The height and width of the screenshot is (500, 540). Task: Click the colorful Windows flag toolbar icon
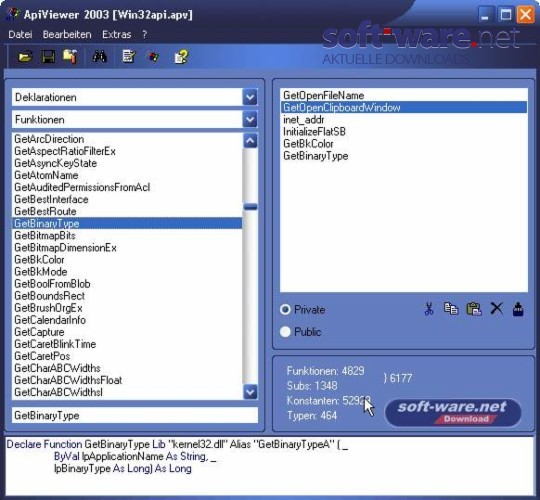tap(154, 57)
